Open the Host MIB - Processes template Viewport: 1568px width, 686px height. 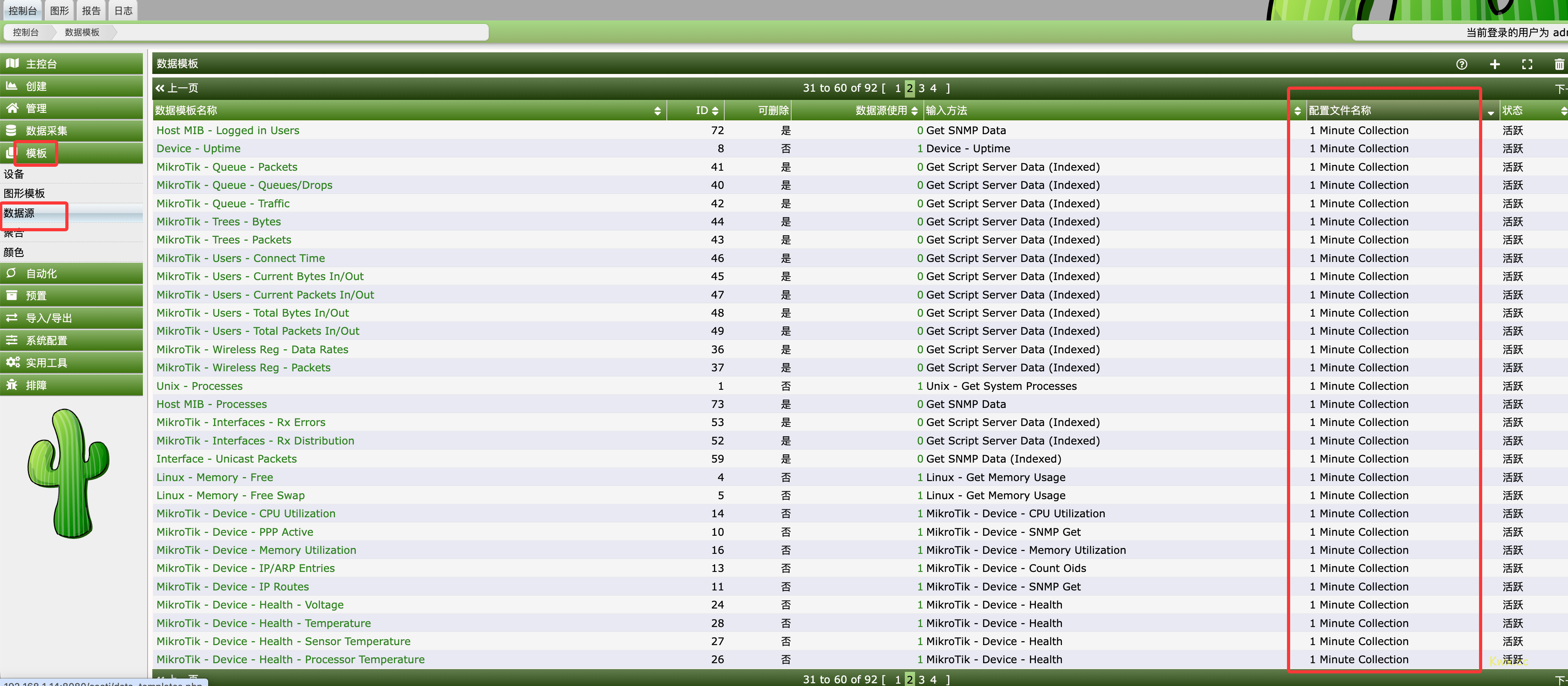pyautogui.click(x=212, y=404)
